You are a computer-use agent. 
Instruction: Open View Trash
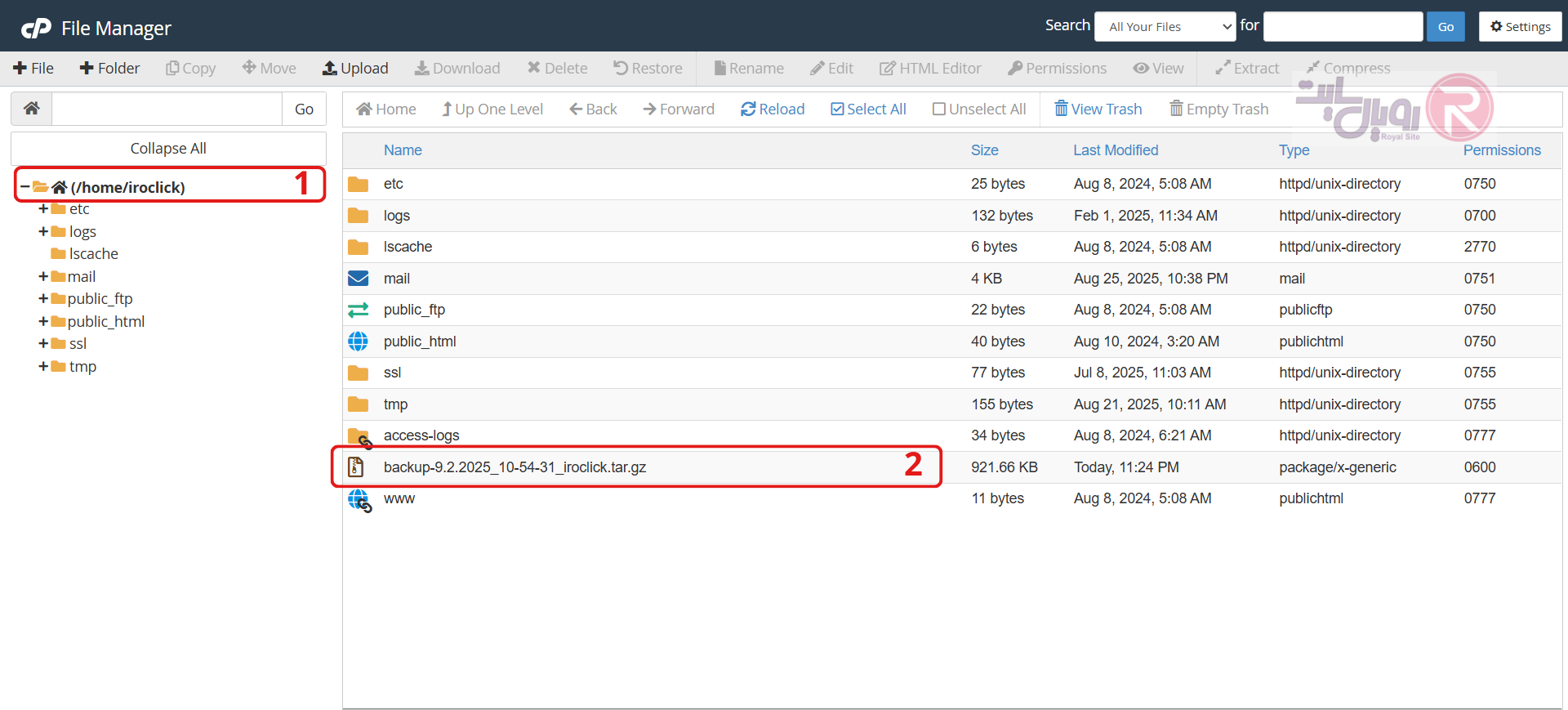point(1098,109)
